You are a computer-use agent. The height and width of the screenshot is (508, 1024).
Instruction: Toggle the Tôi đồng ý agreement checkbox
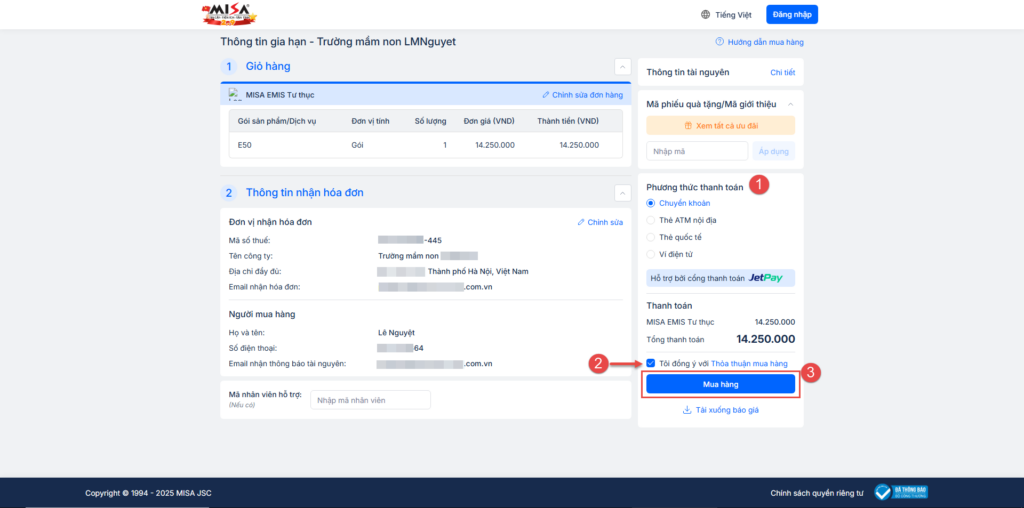coord(650,363)
